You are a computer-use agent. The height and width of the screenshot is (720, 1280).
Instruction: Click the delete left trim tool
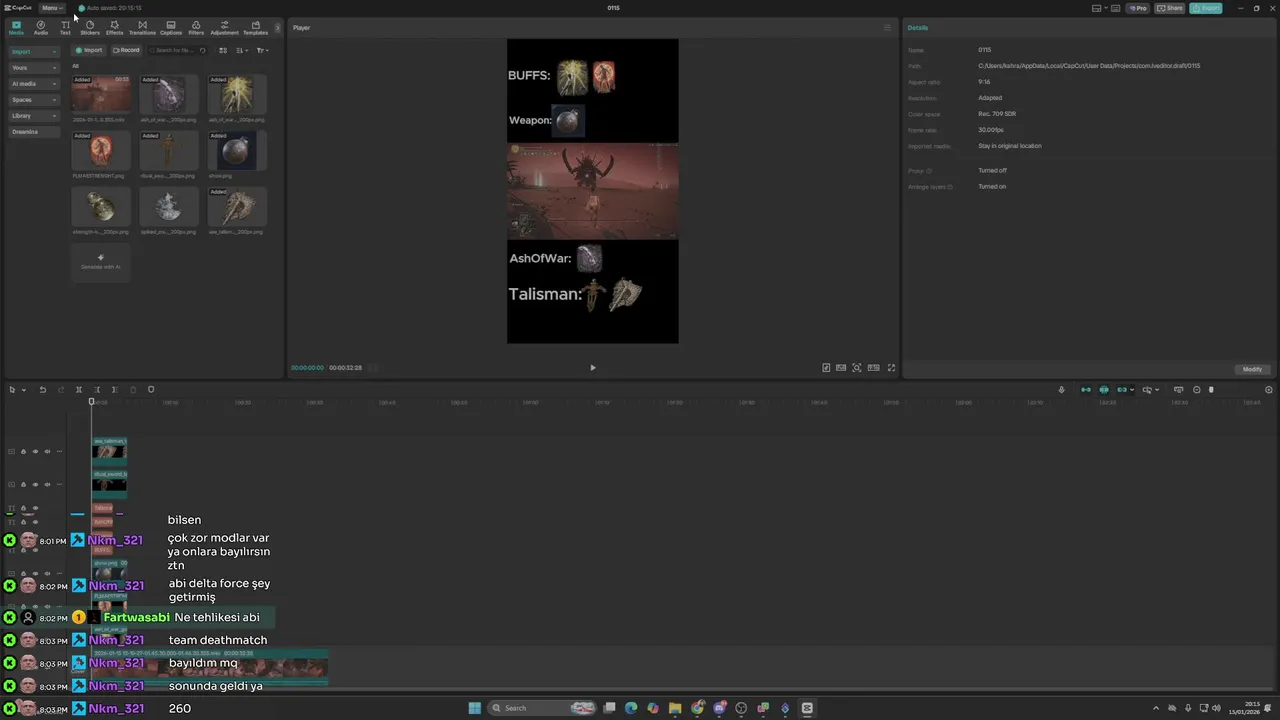(x=97, y=390)
